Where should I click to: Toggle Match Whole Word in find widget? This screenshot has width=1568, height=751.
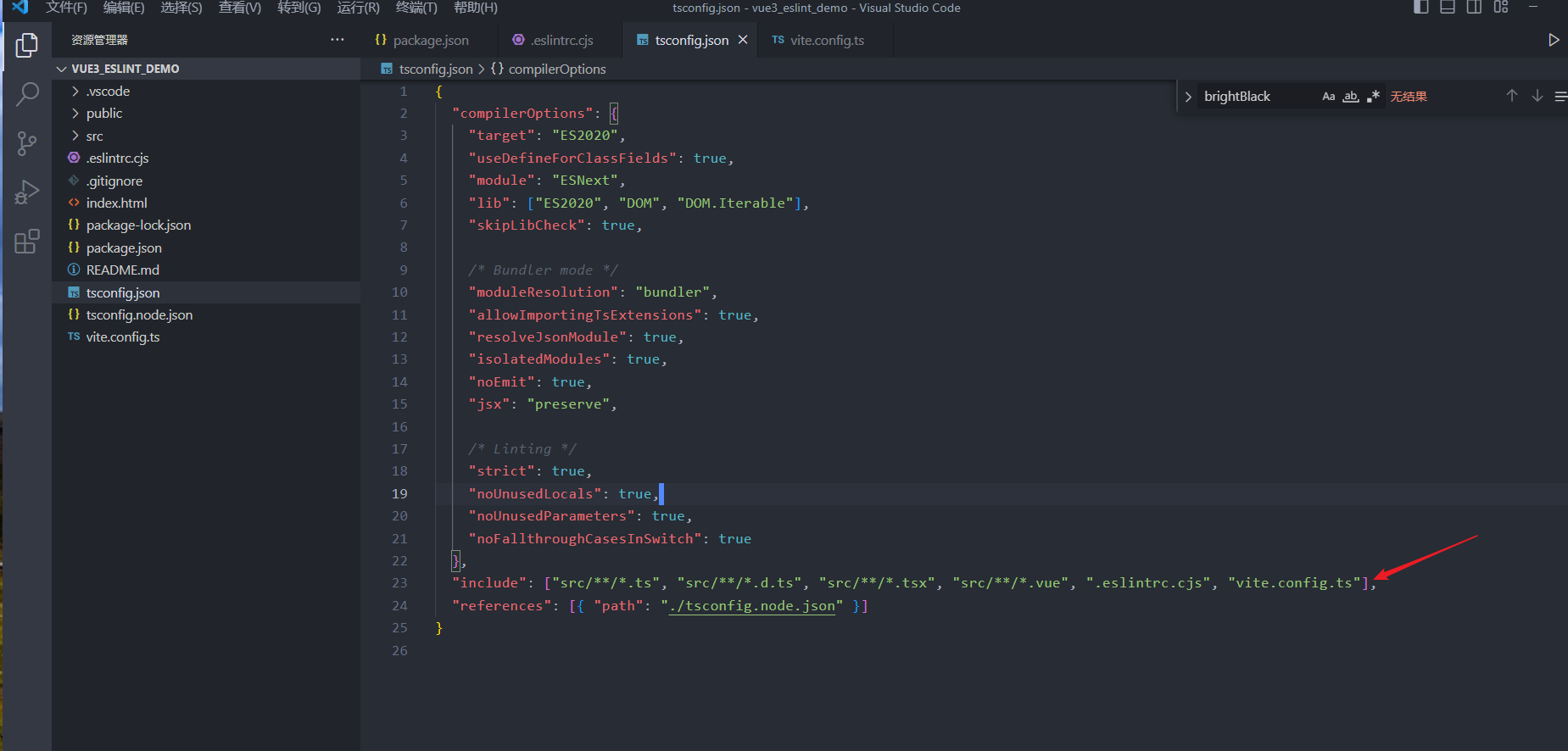pyautogui.click(x=1351, y=97)
